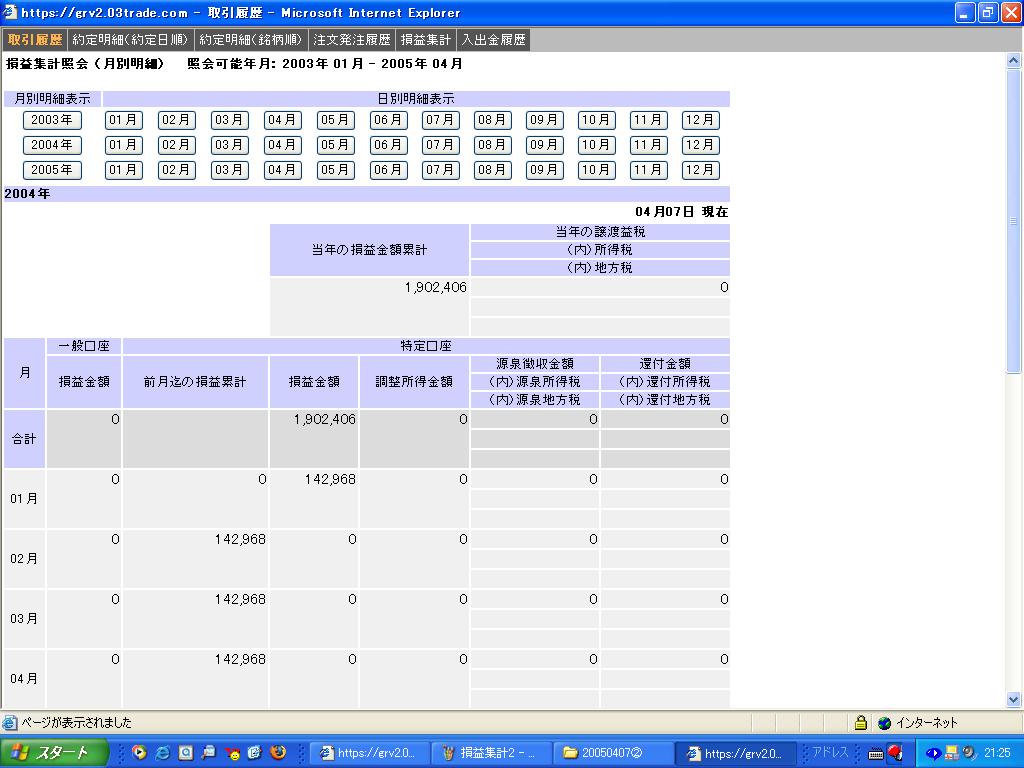Click 12月 button in the 2003 row
1024x768 pixels.
pos(700,120)
